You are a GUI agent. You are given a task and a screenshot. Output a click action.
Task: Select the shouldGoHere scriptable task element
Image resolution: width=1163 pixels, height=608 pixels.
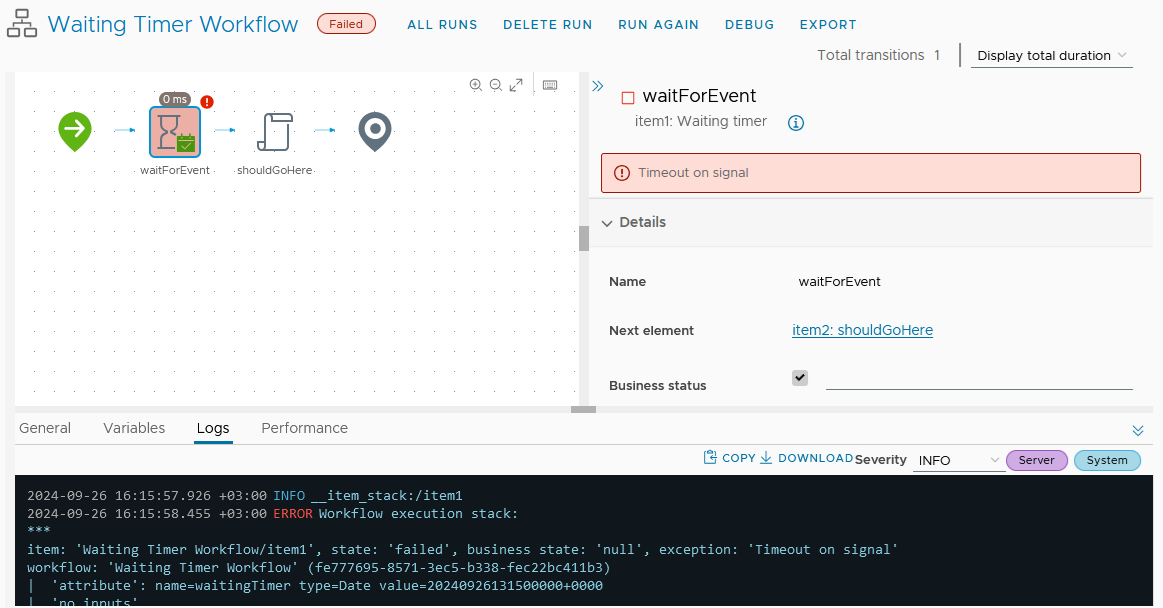pos(275,132)
